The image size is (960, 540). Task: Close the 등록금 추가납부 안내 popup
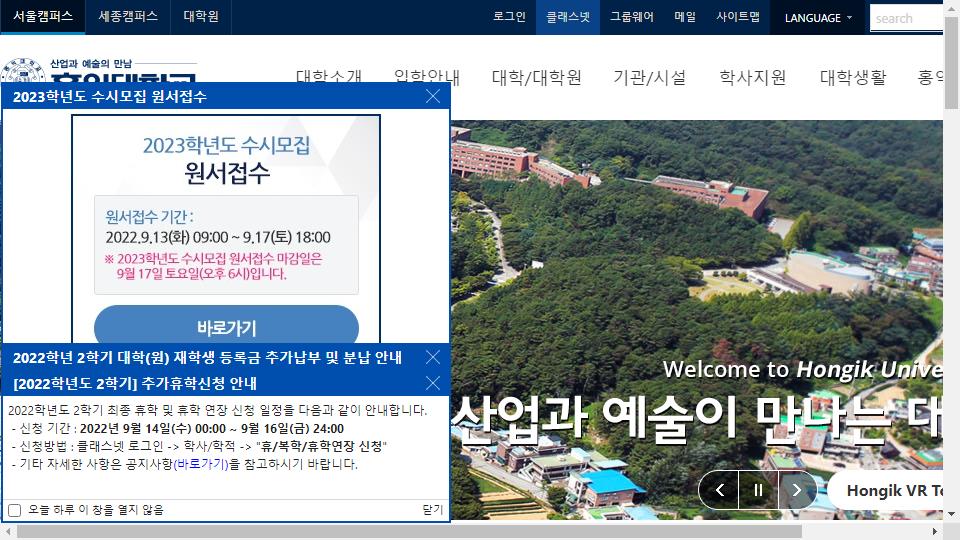pos(433,357)
